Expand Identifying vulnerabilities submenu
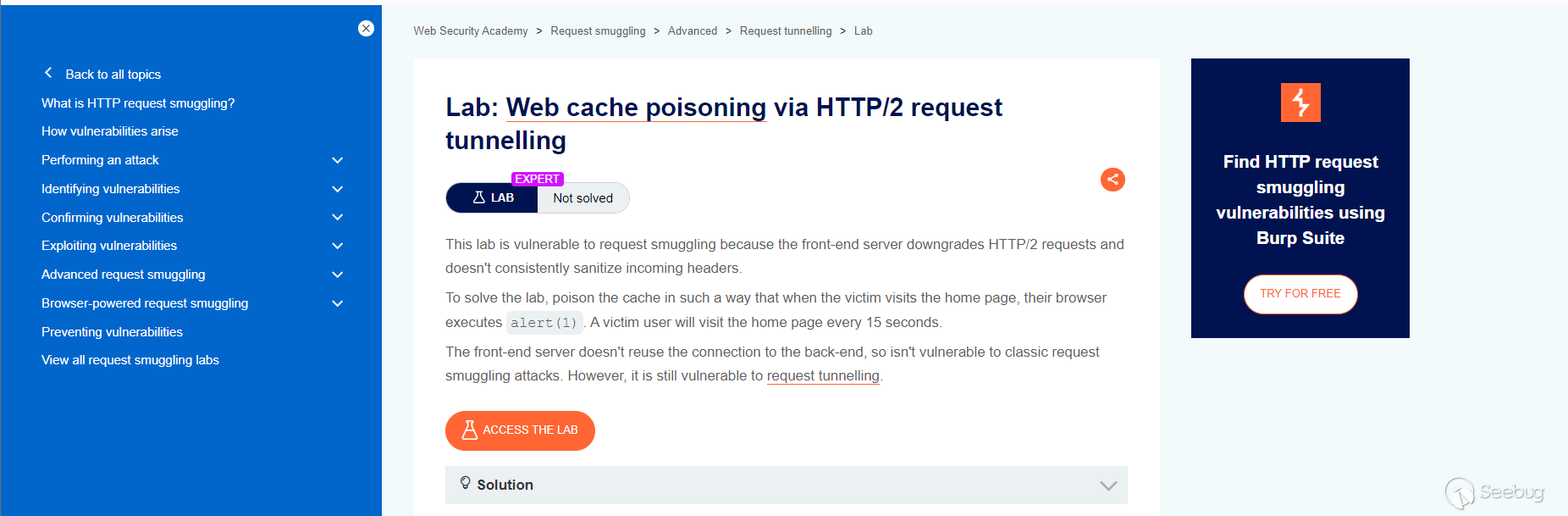 338,189
